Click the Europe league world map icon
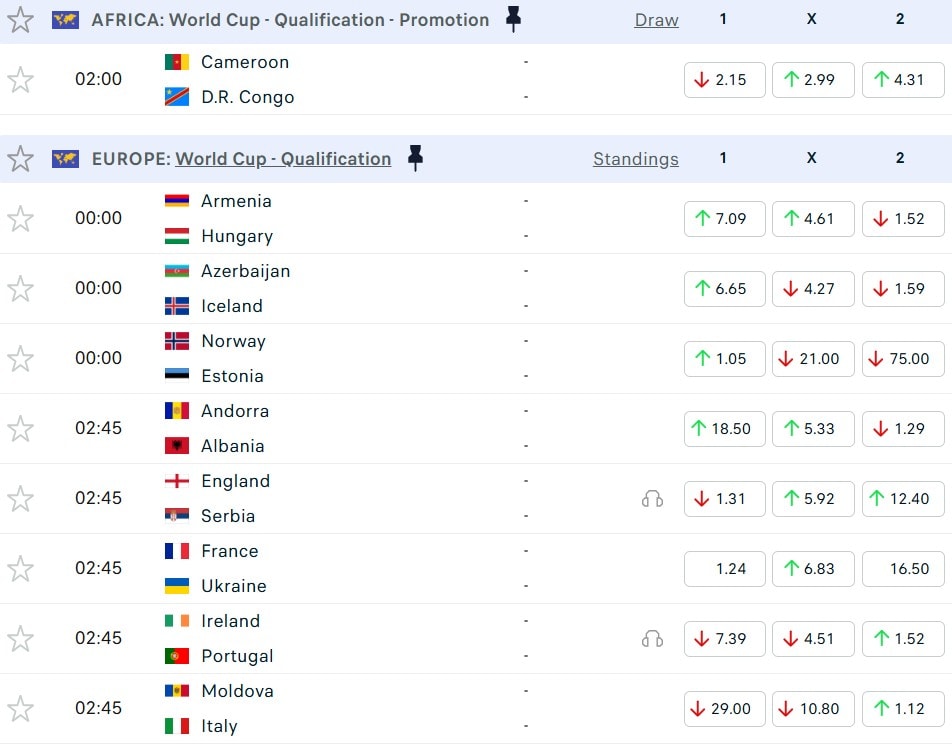 (x=66, y=158)
